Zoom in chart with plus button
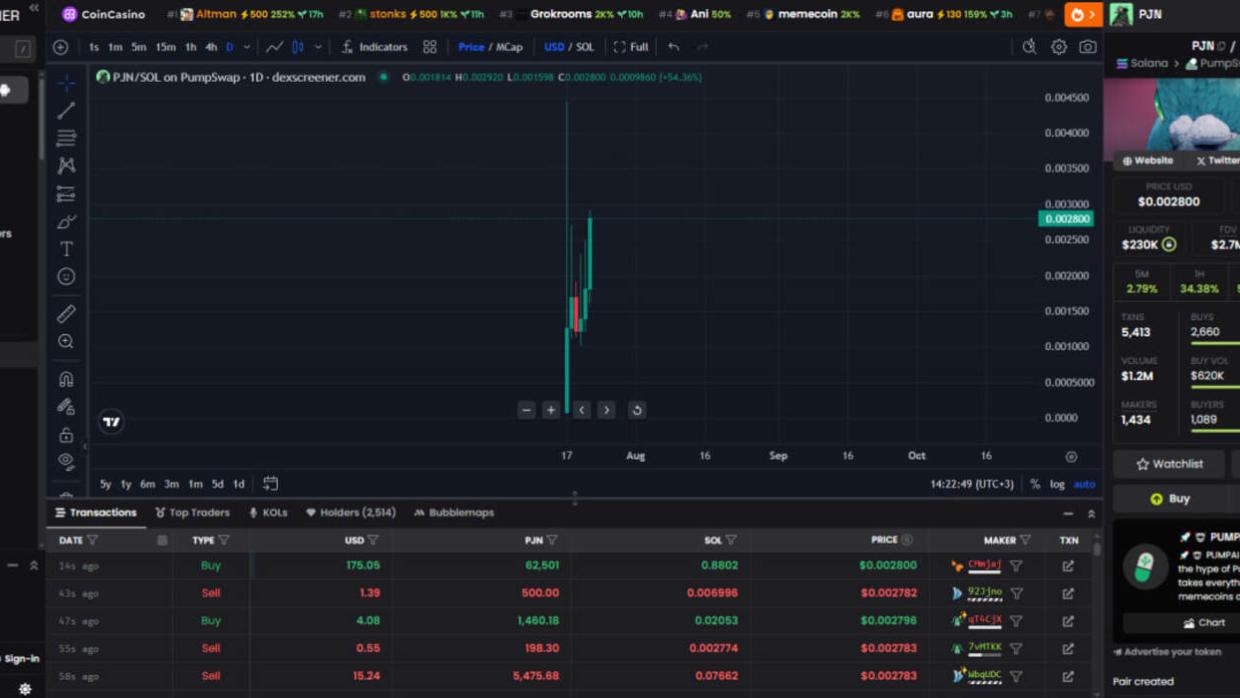 pyautogui.click(x=551, y=410)
